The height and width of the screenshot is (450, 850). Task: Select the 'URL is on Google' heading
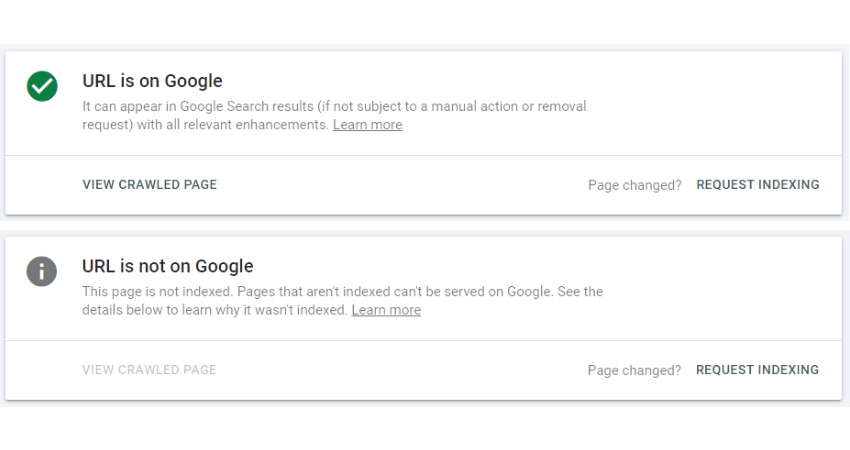(152, 81)
